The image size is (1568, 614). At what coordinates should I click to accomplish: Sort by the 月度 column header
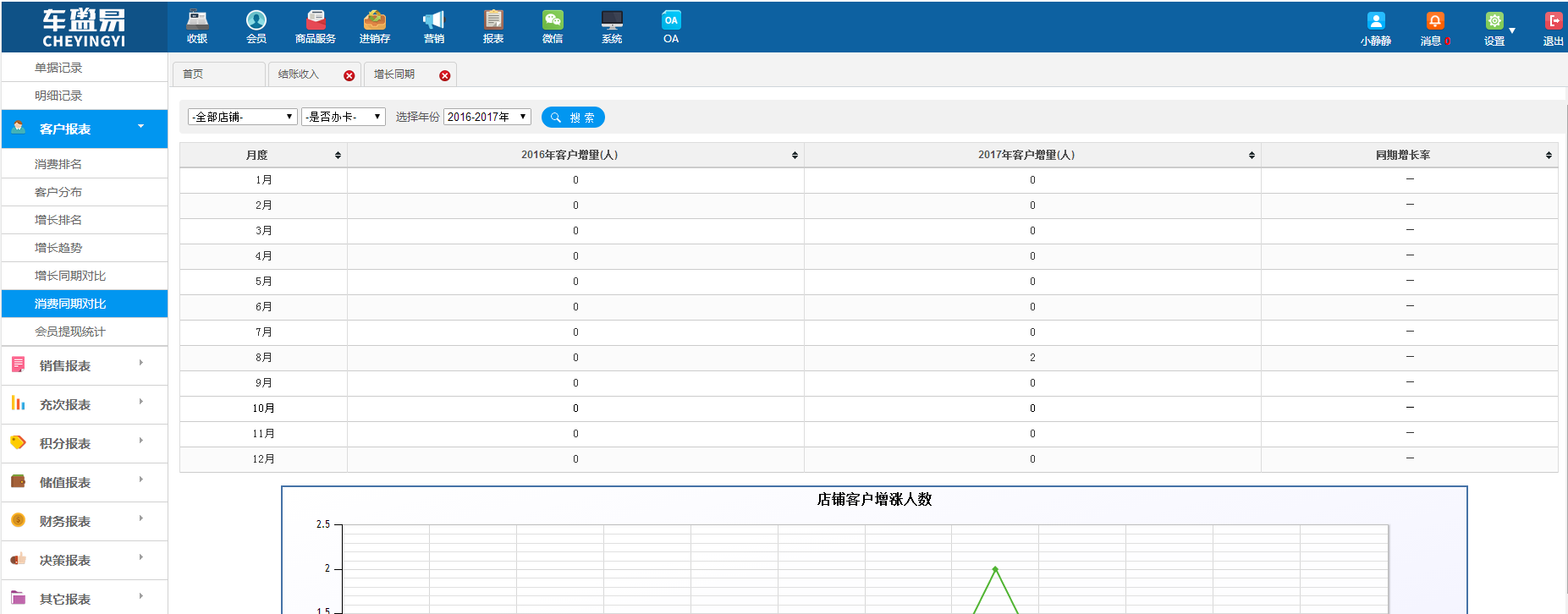click(263, 155)
